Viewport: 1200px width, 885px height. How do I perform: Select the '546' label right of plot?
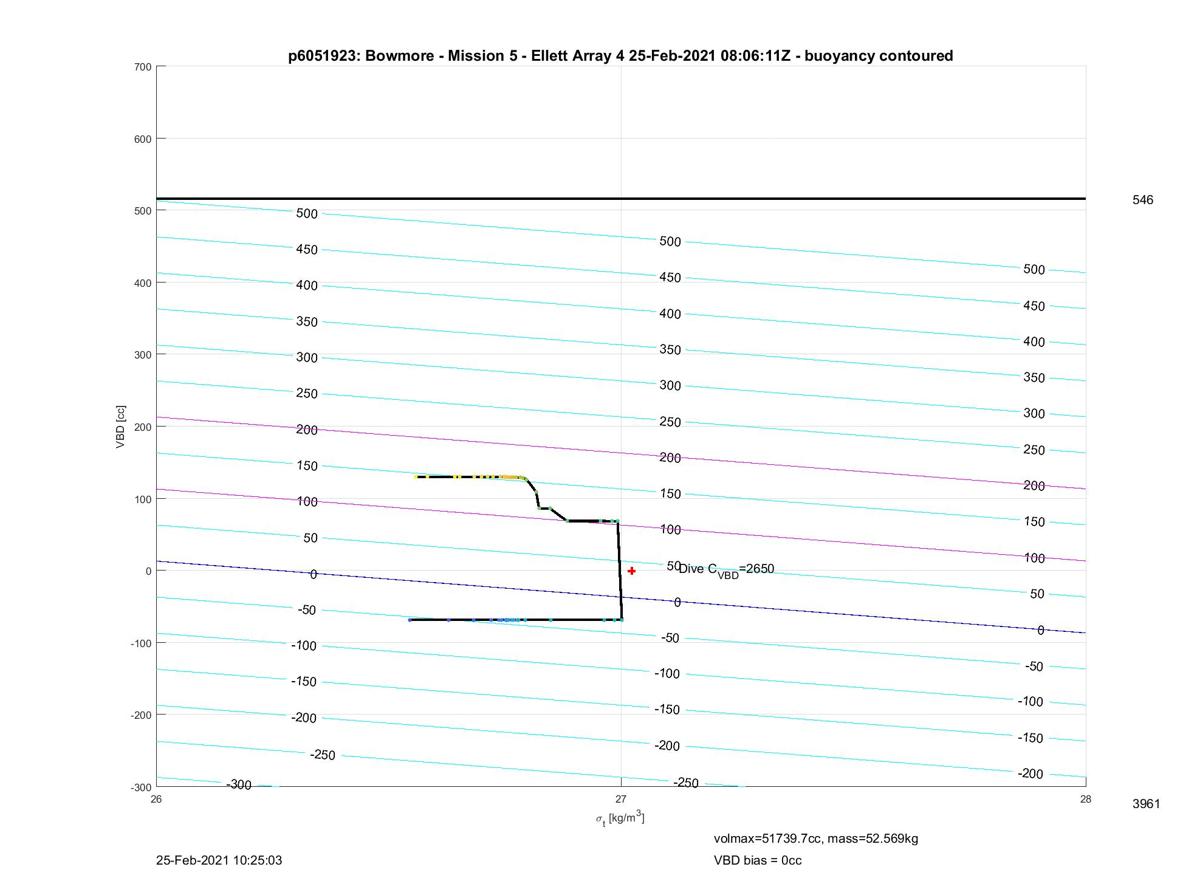(x=1142, y=200)
